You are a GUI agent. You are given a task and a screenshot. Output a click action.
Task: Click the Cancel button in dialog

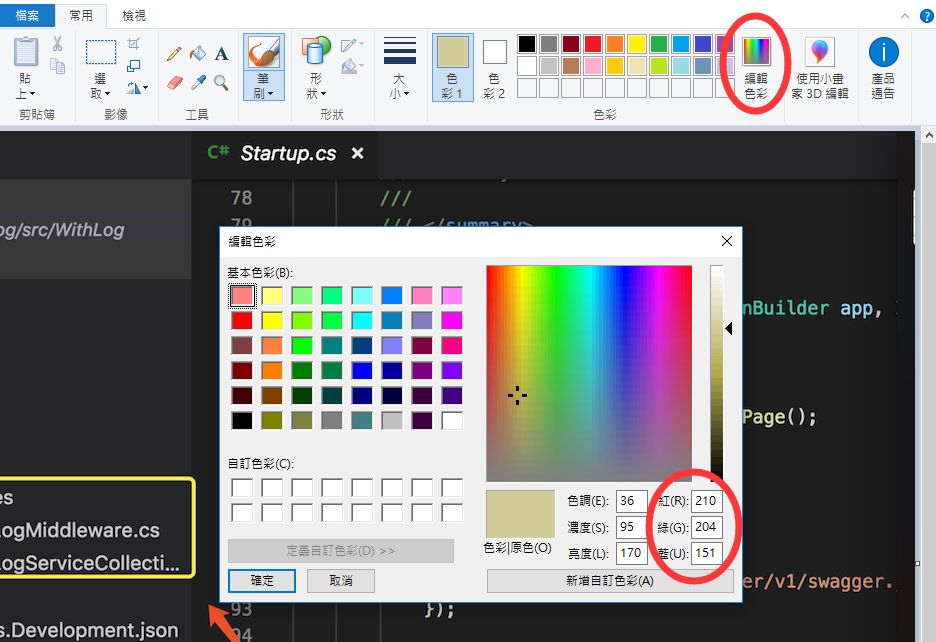[341, 580]
